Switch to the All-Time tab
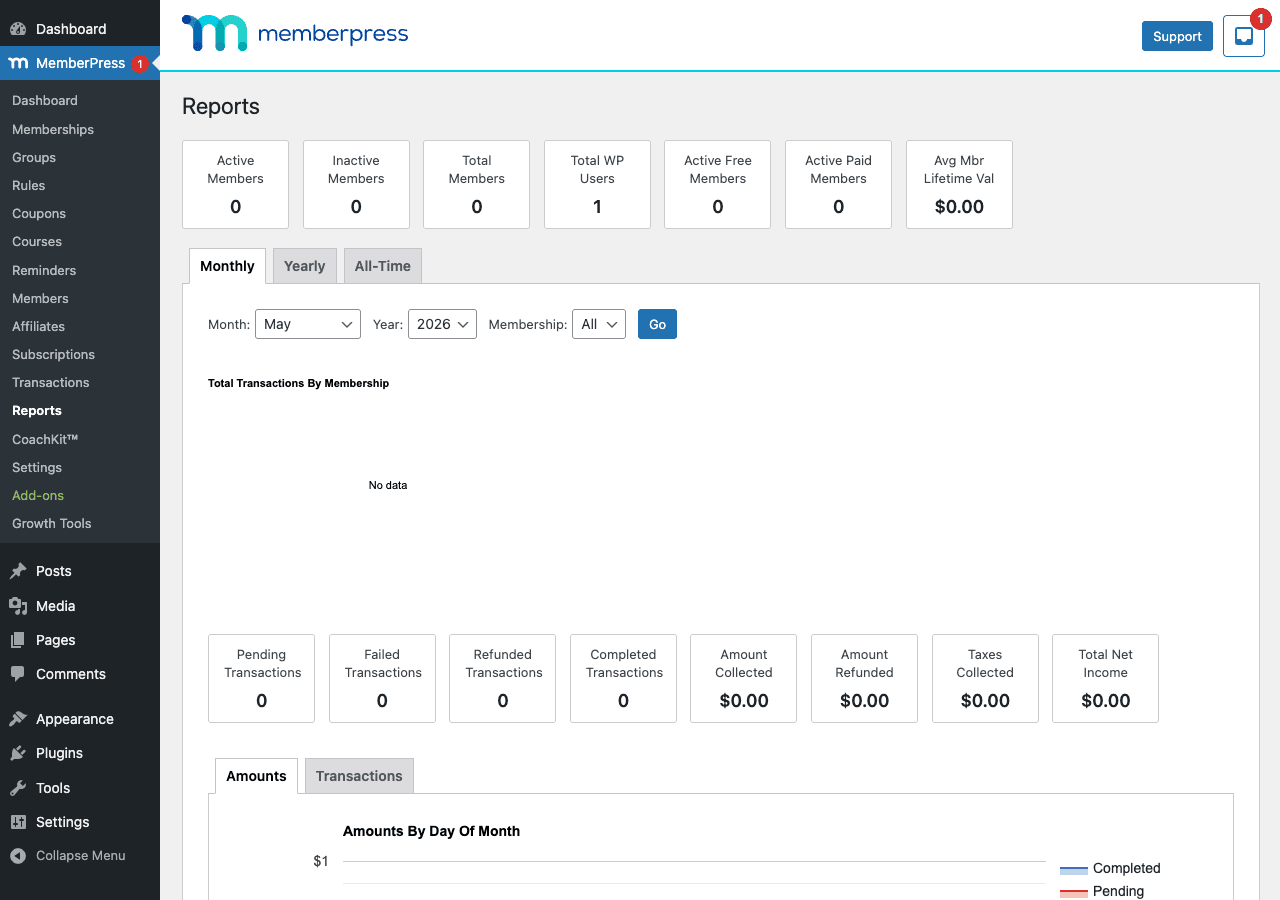 382,266
